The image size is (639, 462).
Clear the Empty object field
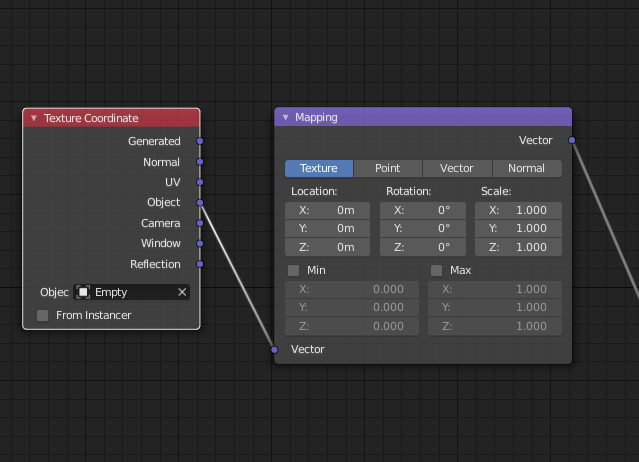(182, 292)
